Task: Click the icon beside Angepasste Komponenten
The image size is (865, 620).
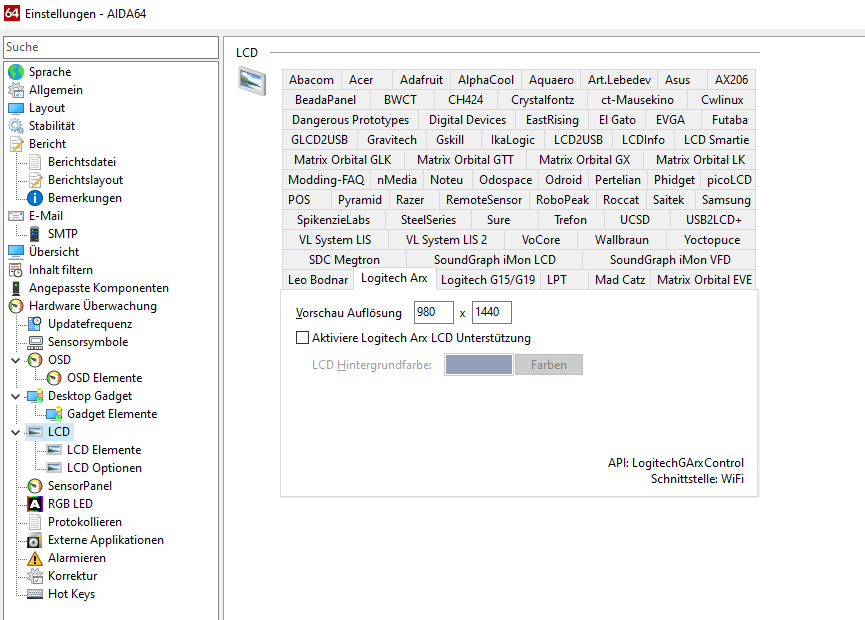Action: tap(16, 288)
